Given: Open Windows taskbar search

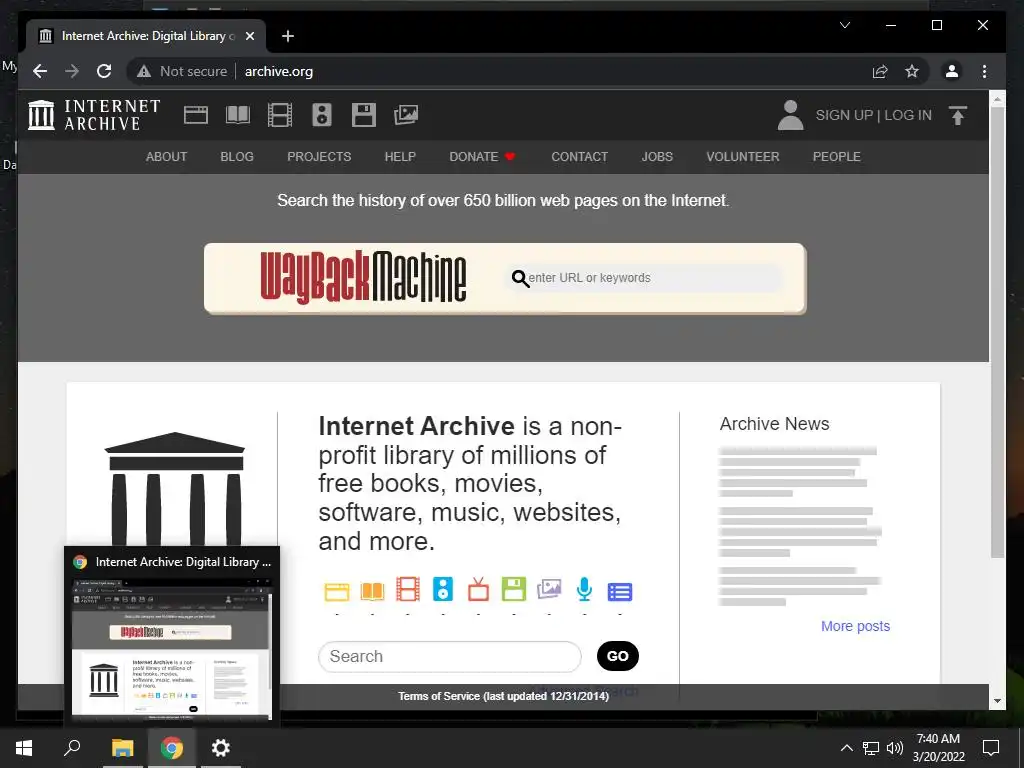Looking at the screenshot, I should tap(72, 748).
